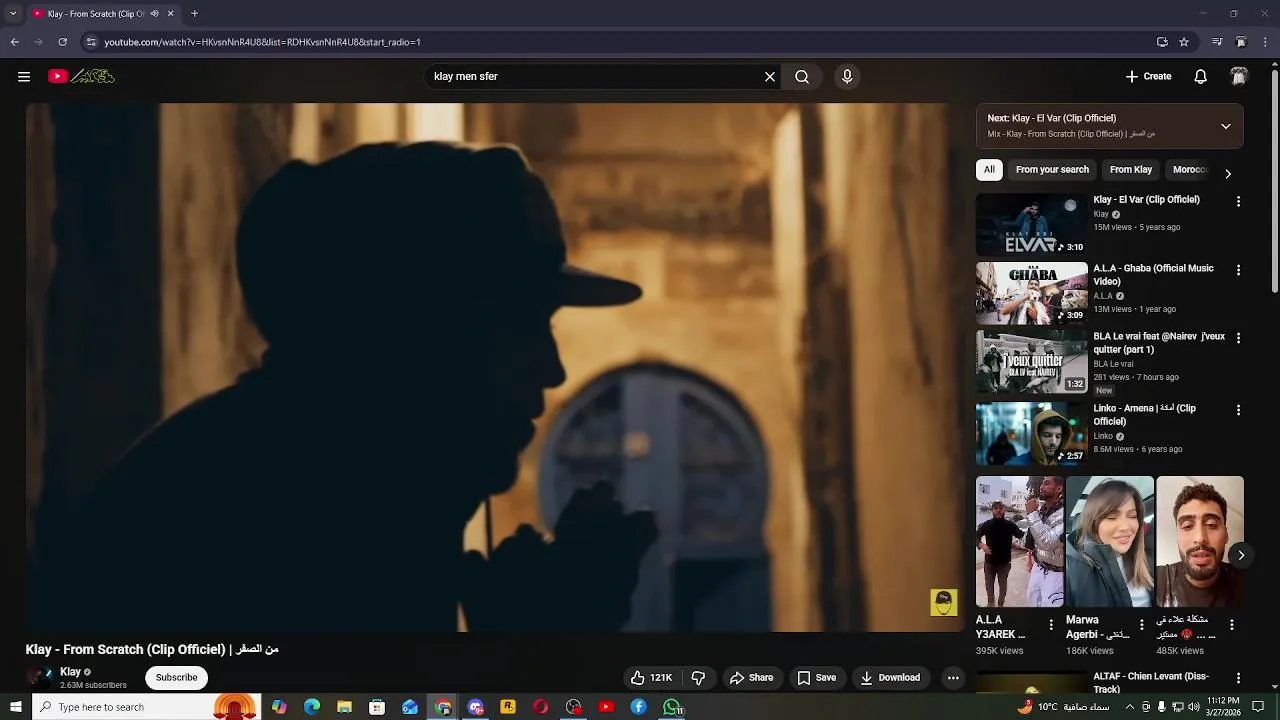The height and width of the screenshot is (720, 1280).
Task: View site information icon in address bar
Action: [x=91, y=42]
